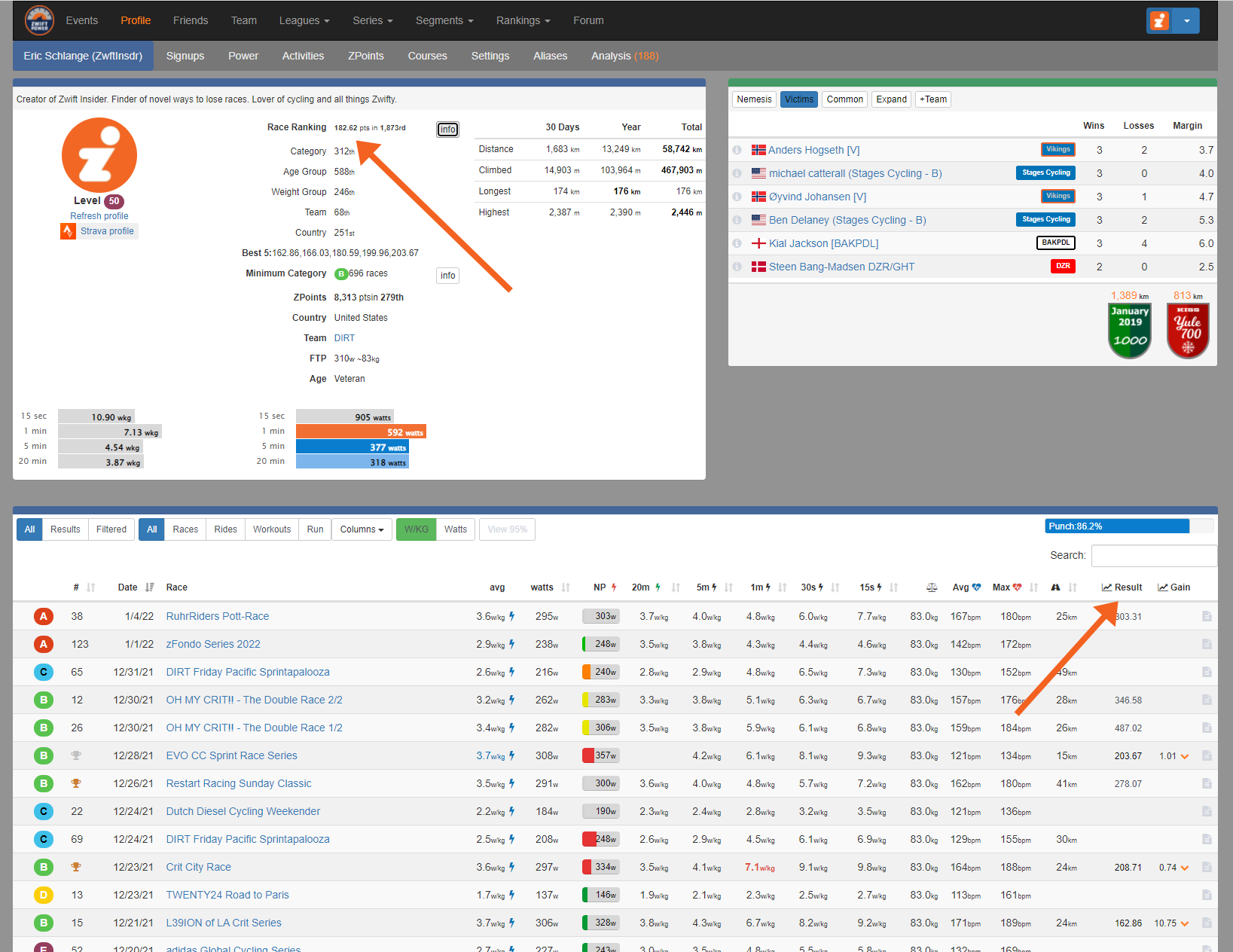The width and height of the screenshot is (1233, 952).
Task: Open Friends in top navigation
Action: coord(191,20)
